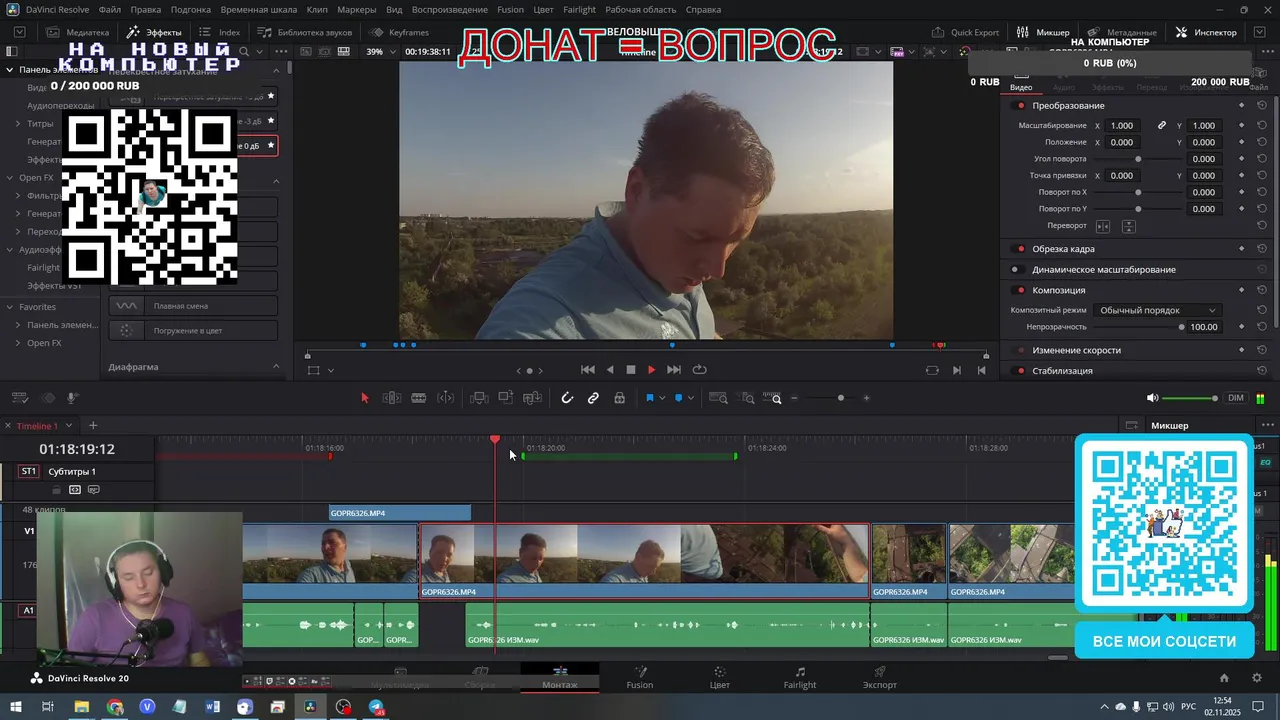Image resolution: width=1280 pixels, height=720 pixels.
Task: Switch to the Цвет page
Action: [x=720, y=678]
